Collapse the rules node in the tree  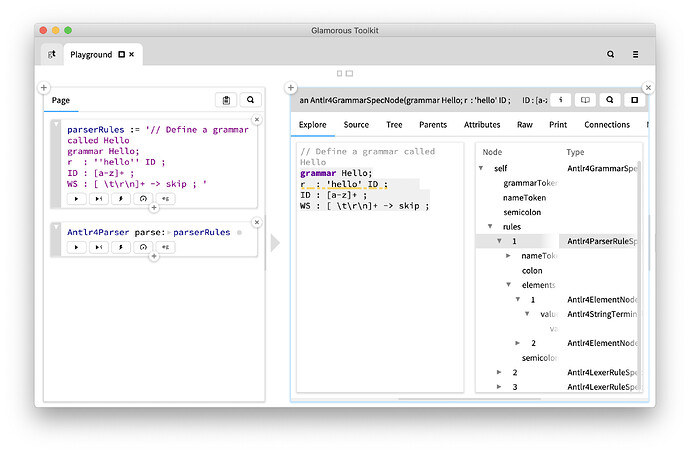coord(490,226)
